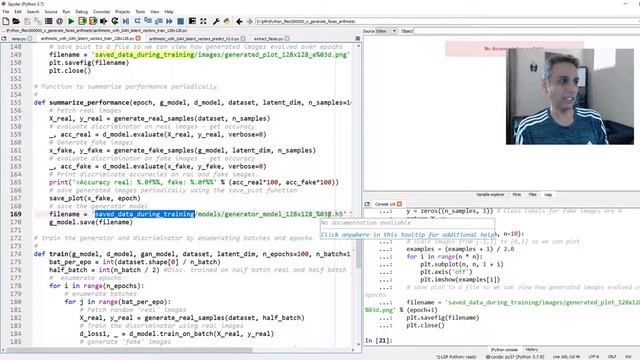The height and width of the screenshot is (360, 640).
Task: Switch to Plots pane tab
Action: [517, 195]
